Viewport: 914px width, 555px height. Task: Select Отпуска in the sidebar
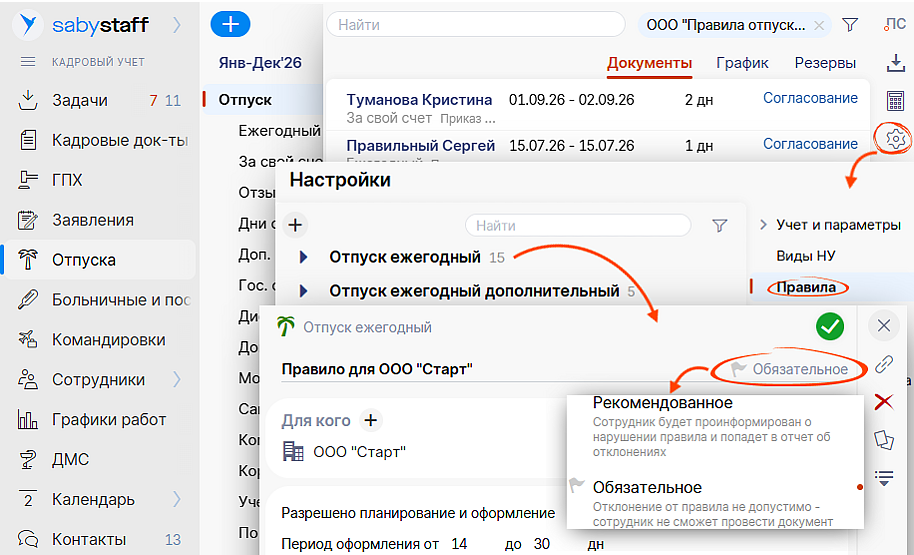click(99, 260)
